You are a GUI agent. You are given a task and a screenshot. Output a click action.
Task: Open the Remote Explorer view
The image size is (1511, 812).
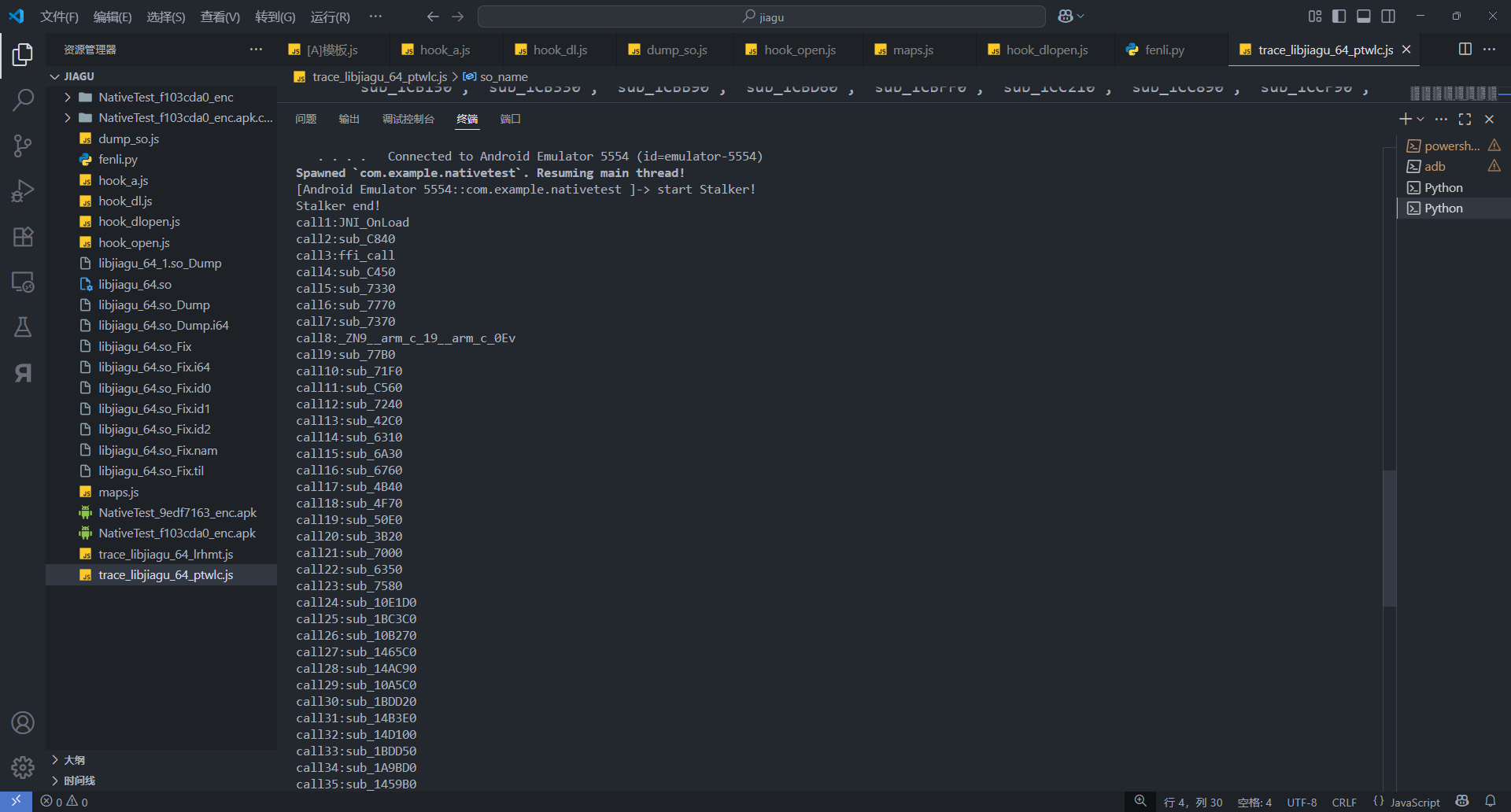(x=23, y=282)
